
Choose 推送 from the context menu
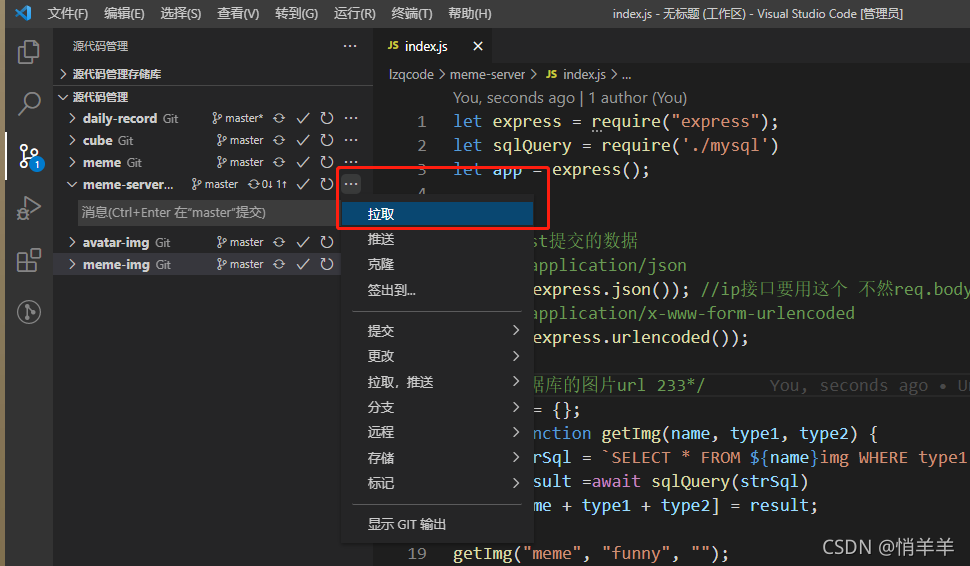(x=437, y=239)
